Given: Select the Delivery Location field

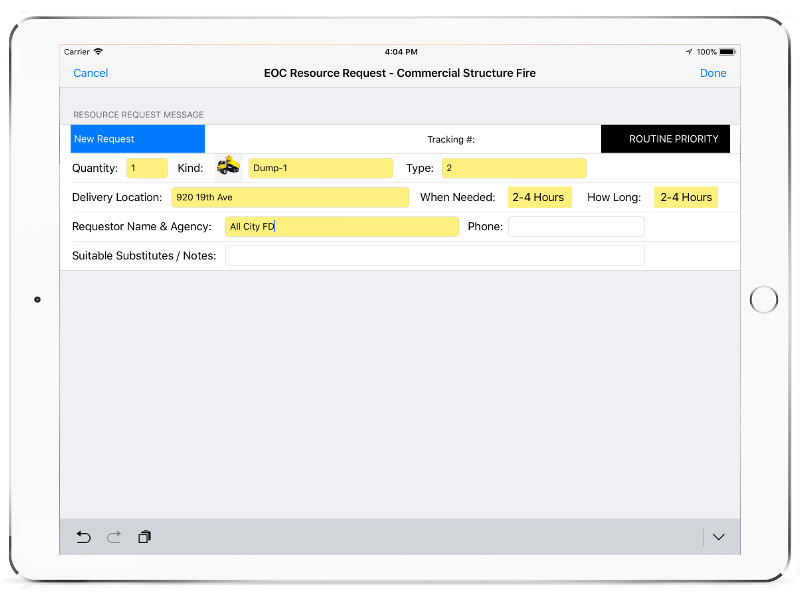Looking at the screenshot, I should (x=290, y=197).
